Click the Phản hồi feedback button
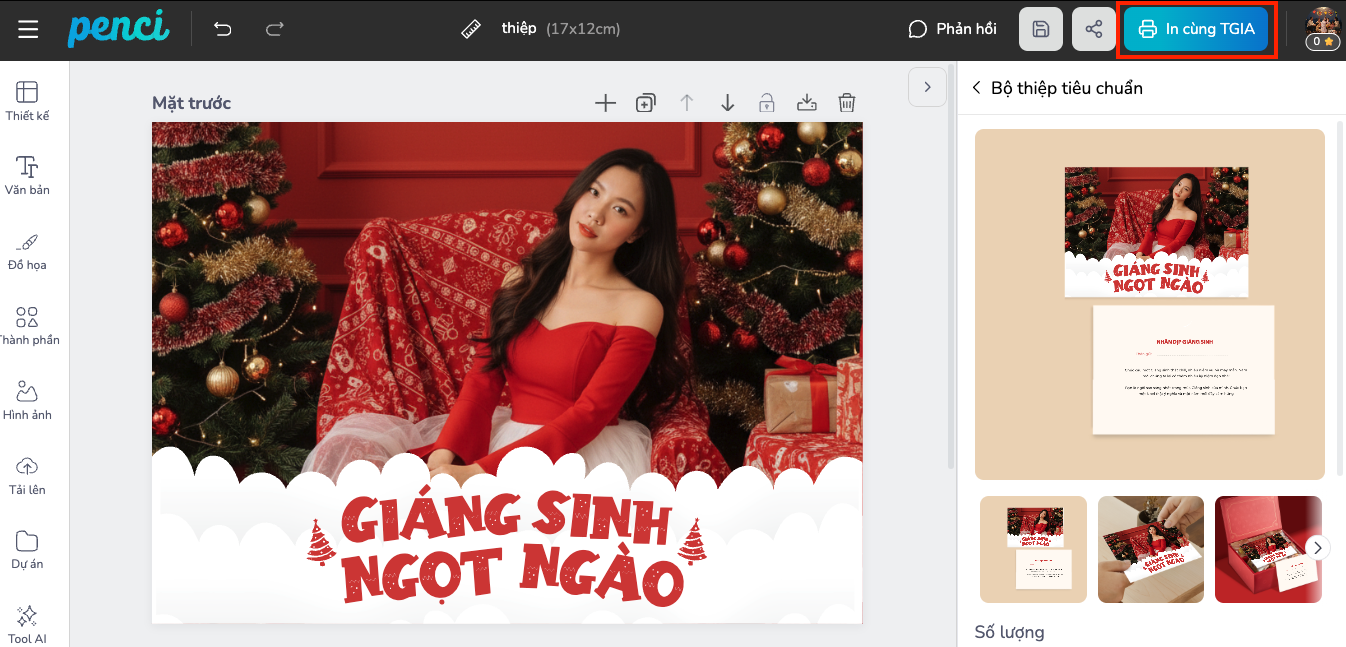Image resolution: width=1346 pixels, height=647 pixels. coord(952,29)
